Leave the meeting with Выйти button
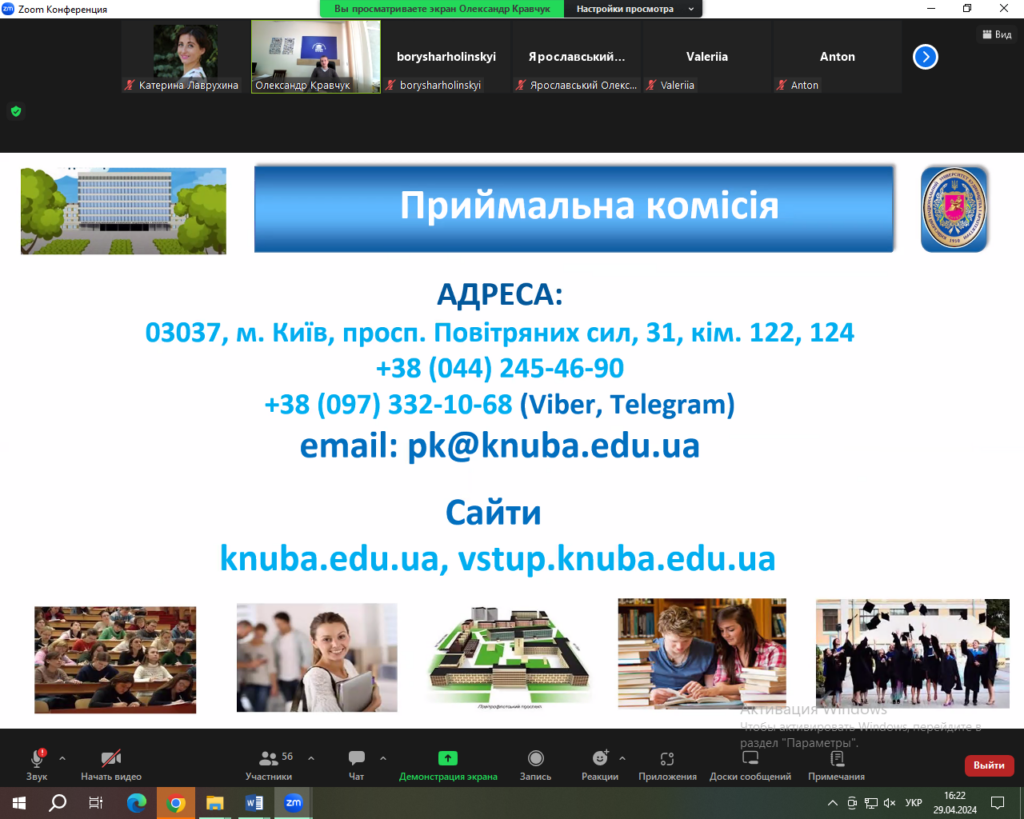 pos(989,765)
